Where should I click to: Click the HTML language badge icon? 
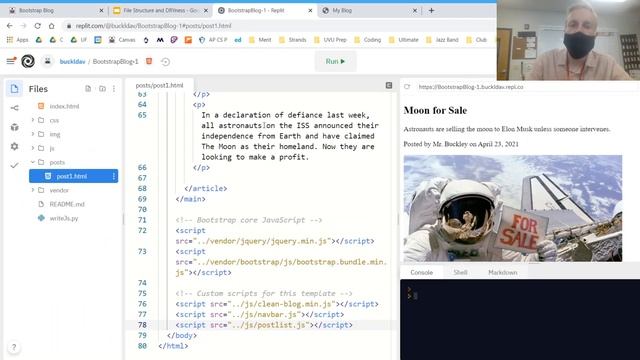click(x=149, y=61)
